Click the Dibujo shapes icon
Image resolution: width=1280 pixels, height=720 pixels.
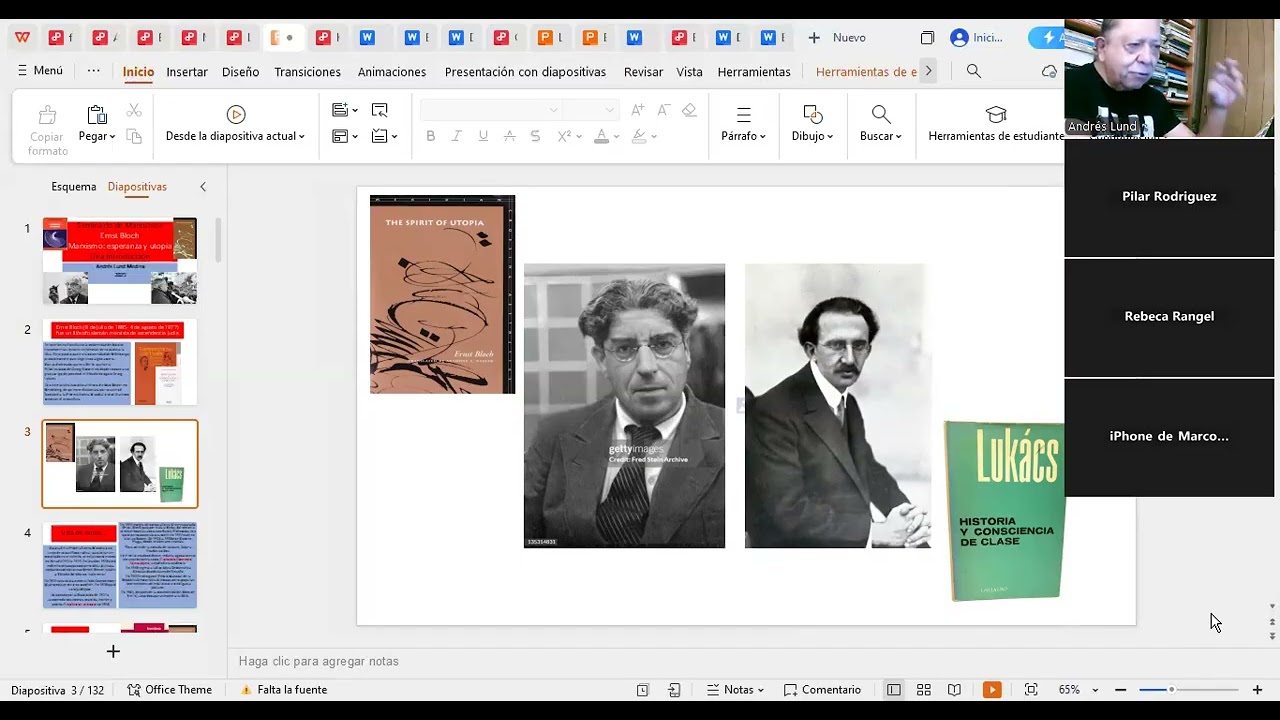[813, 114]
